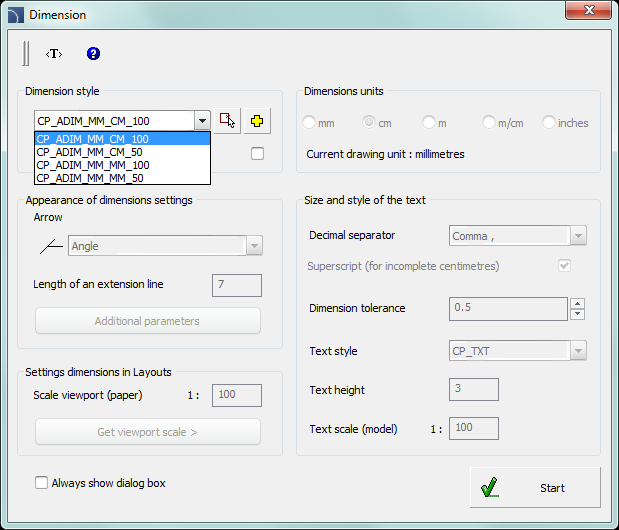Click the yellow plus add style icon
This screenshot has height=530, width=619.
point(258,121)
